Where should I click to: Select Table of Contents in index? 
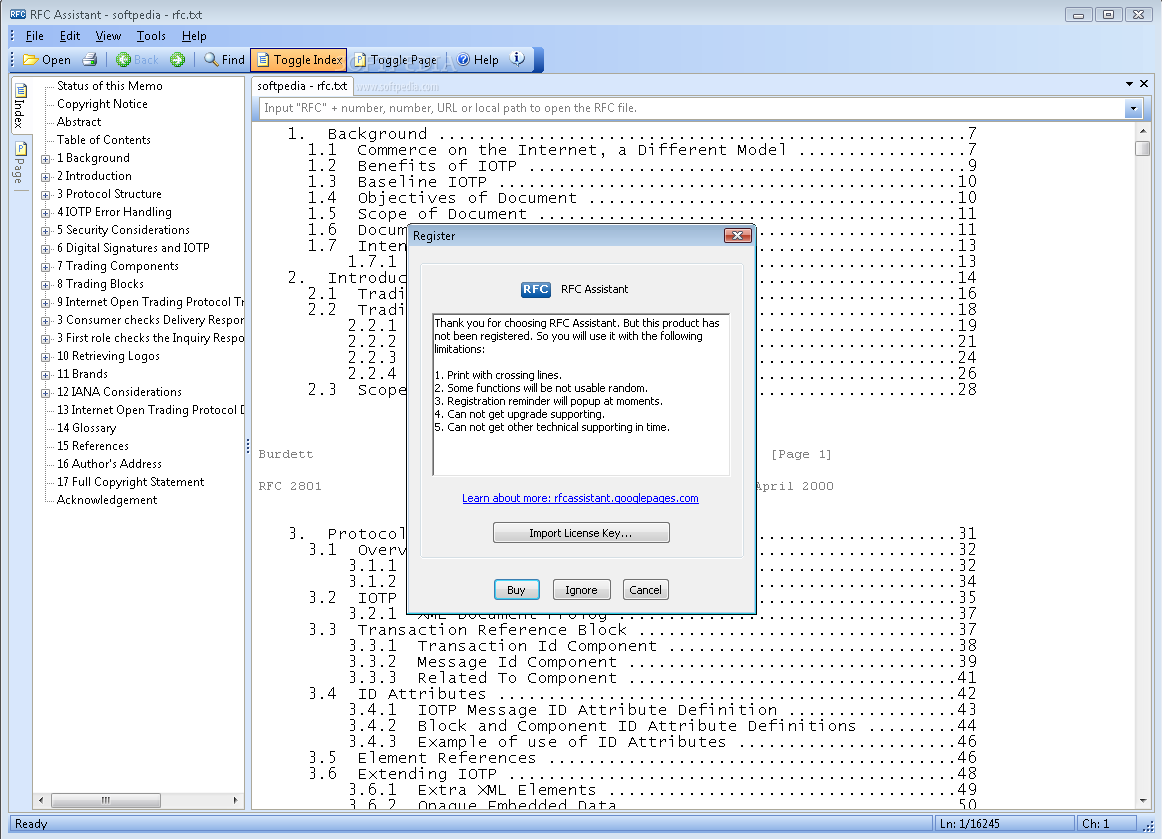point(104,140)
